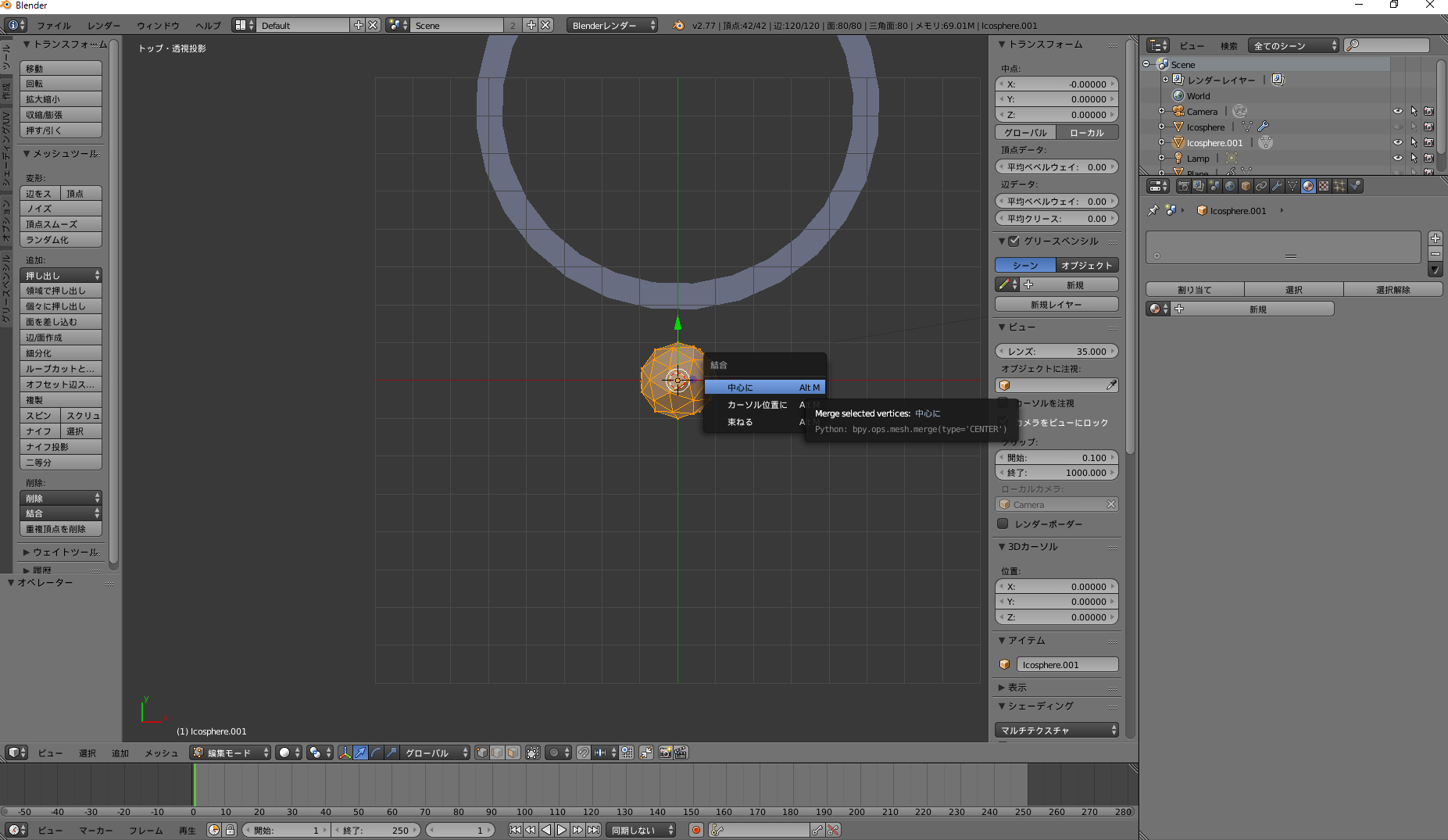Choose 'Collapse' merge option
The height and width of the screenshot is (840, 1448).
click(740, 421)
